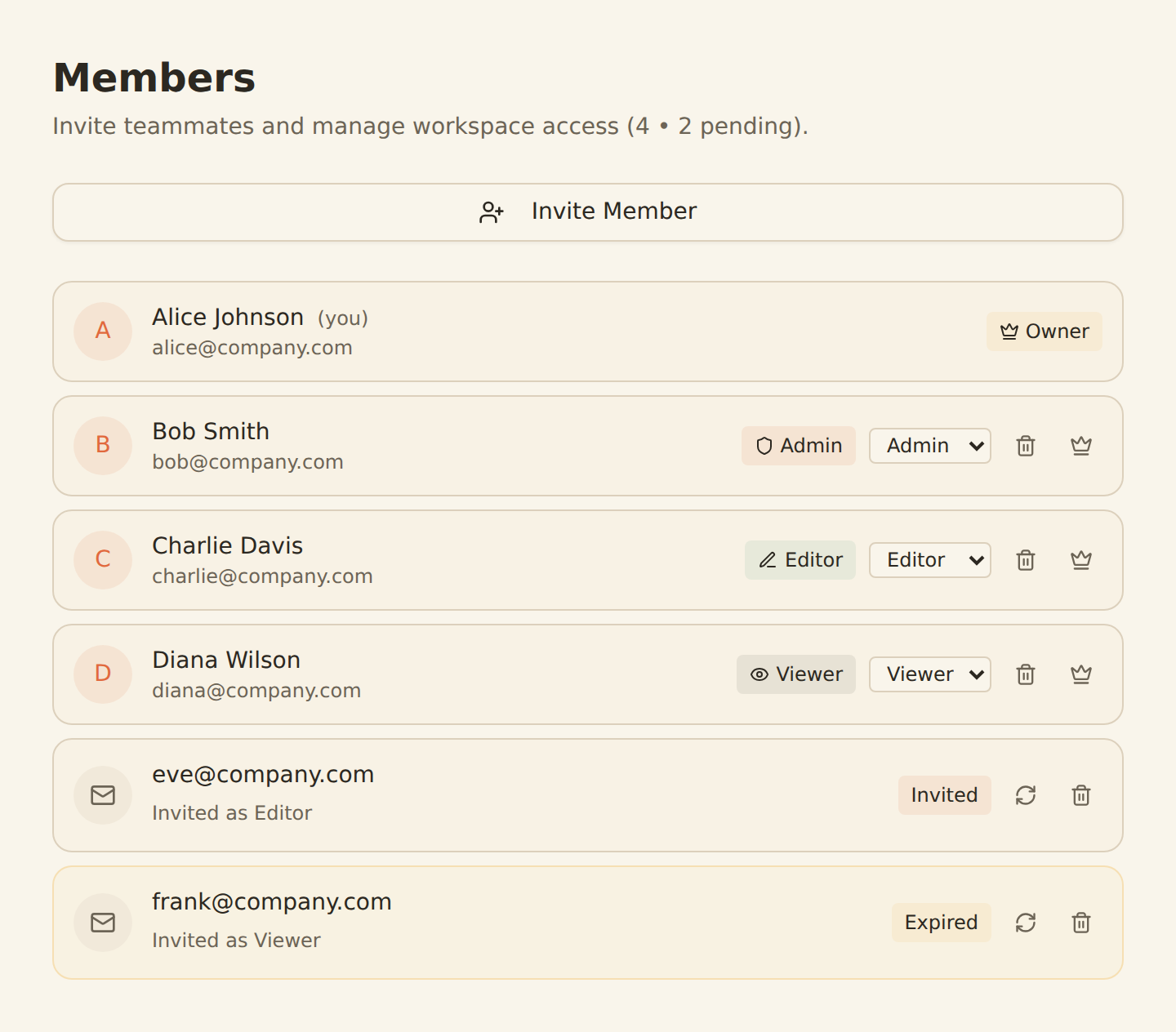Click the eve@company.com invite email

[x=263, y=775]
